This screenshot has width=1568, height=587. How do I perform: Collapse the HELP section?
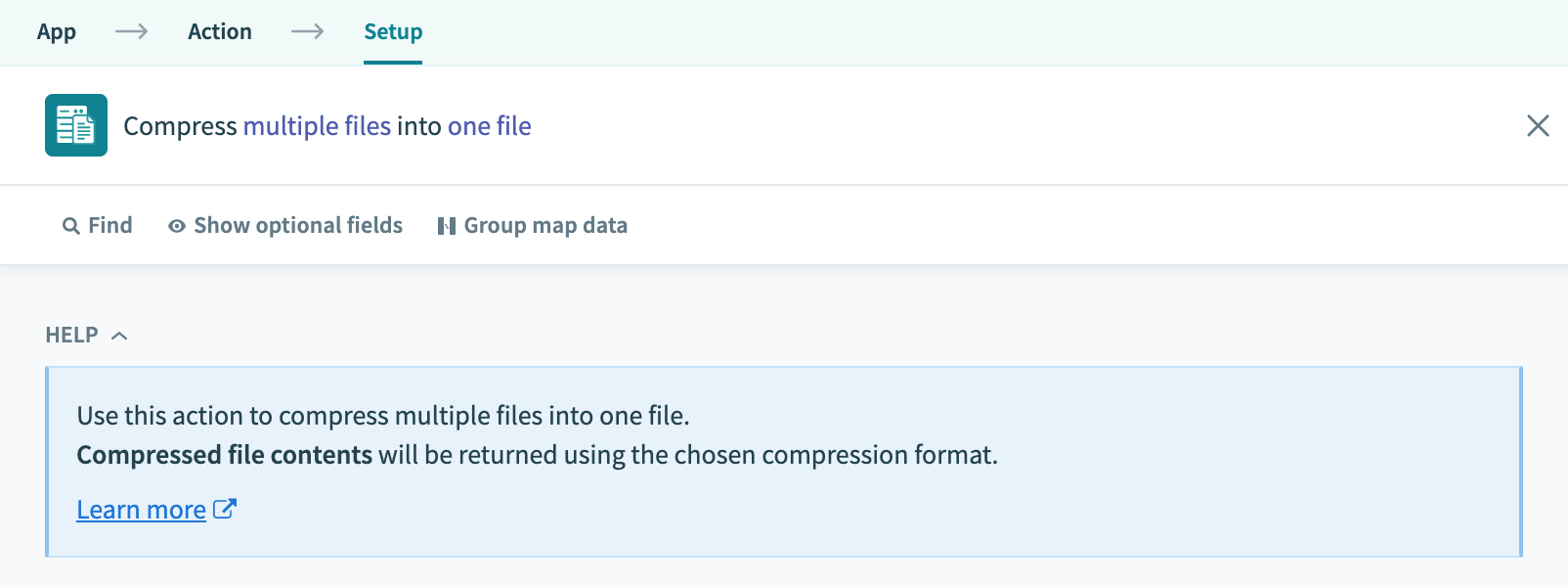point(120,336)
